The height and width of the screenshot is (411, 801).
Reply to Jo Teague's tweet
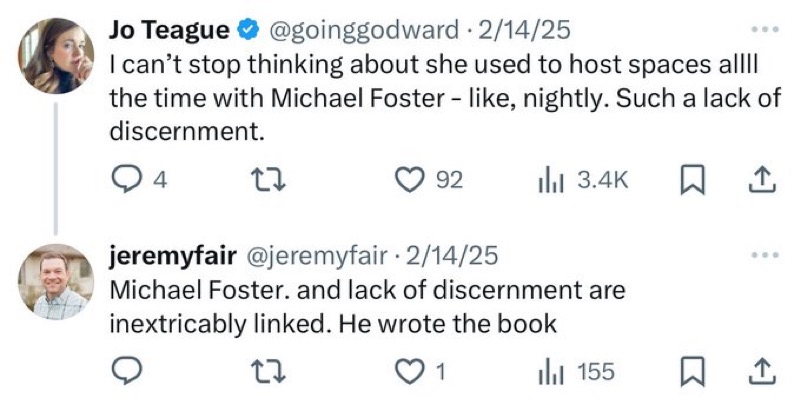click(127, 181)
